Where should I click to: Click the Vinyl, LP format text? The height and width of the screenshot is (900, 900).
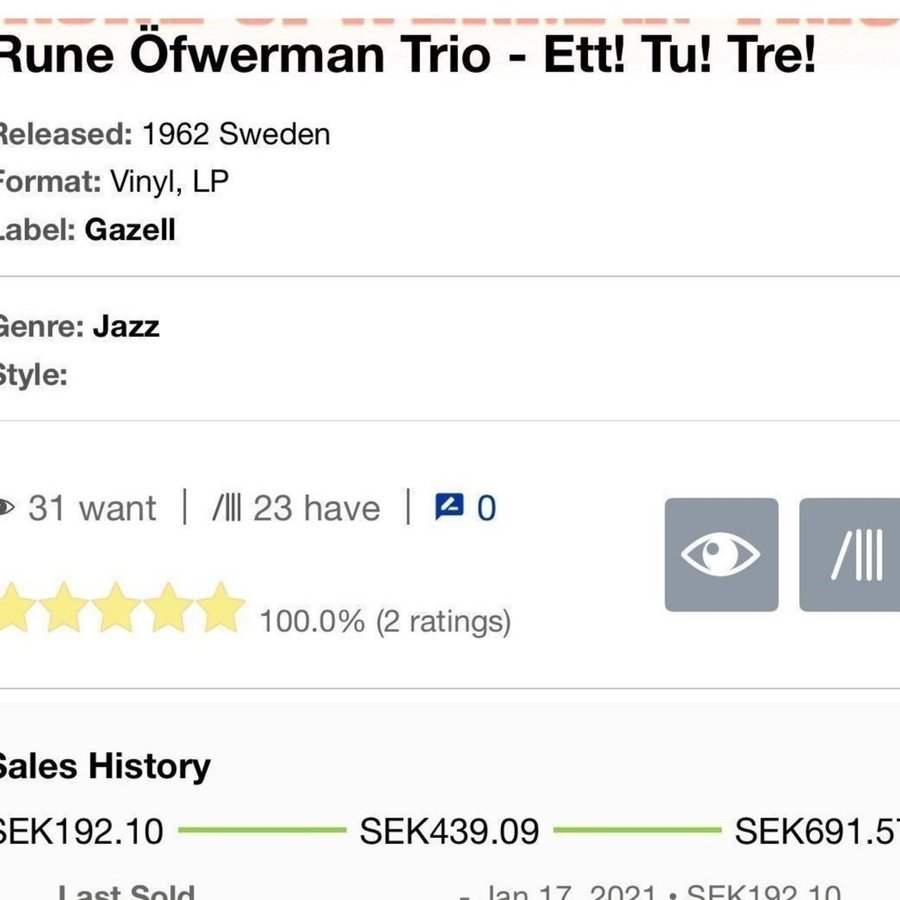click(169, 182)
